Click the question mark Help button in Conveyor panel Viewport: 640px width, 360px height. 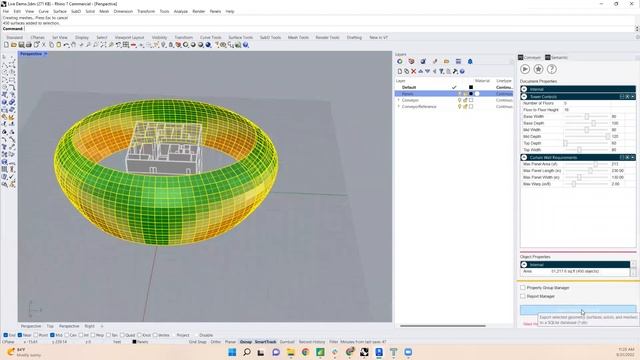point(551,69)
